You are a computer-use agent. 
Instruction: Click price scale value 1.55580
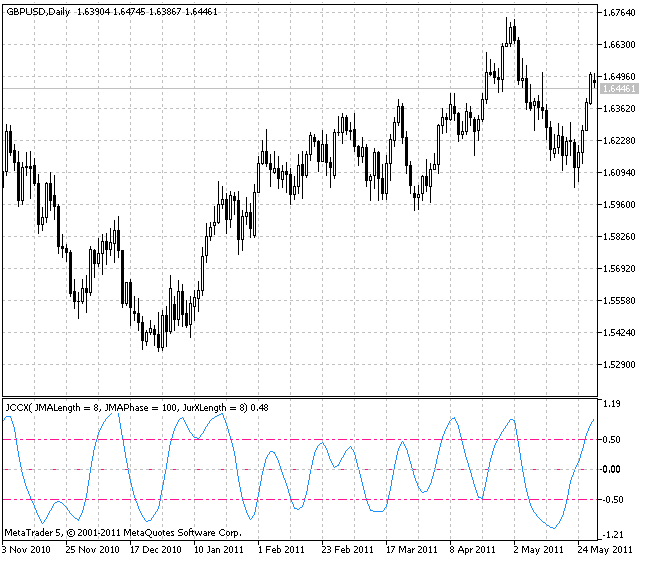619,301
